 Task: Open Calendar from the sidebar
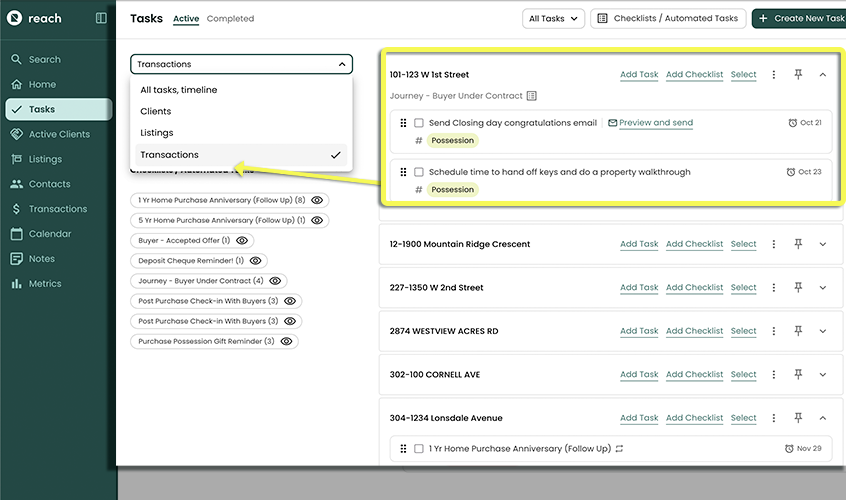[x=49, y=234]
